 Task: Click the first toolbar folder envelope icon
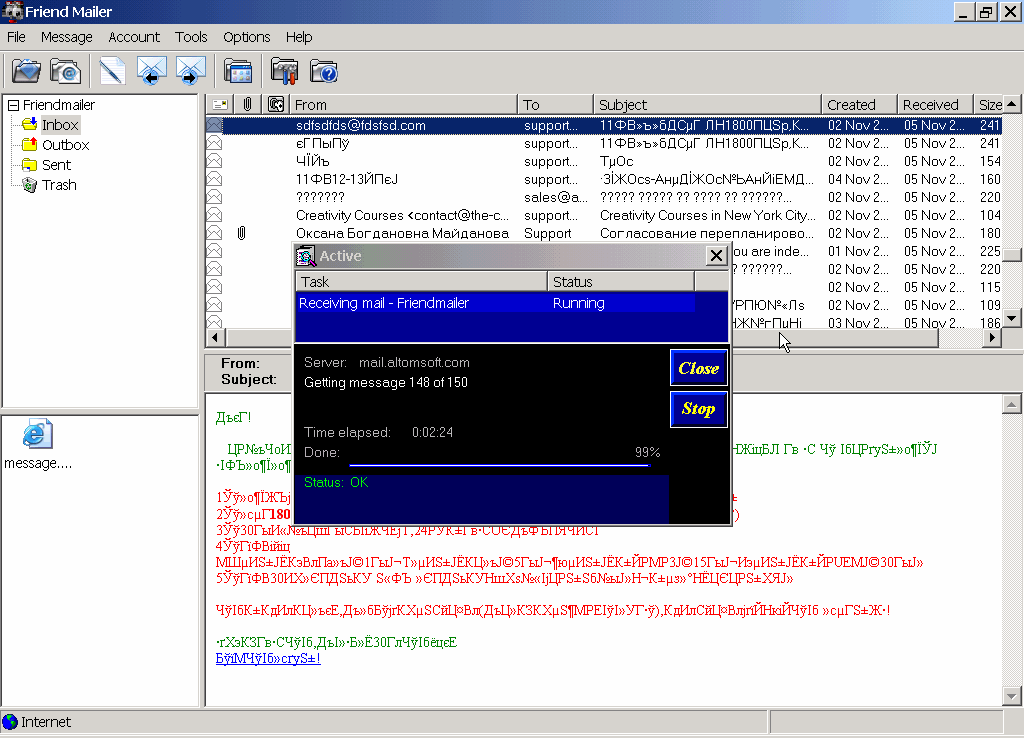(27, 71)
